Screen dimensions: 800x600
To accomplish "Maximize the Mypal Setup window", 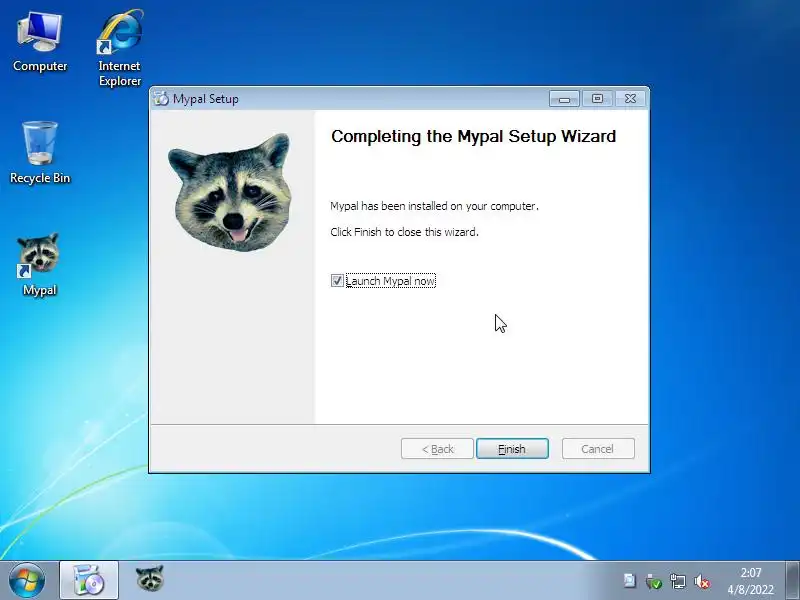I will (597, 98).
